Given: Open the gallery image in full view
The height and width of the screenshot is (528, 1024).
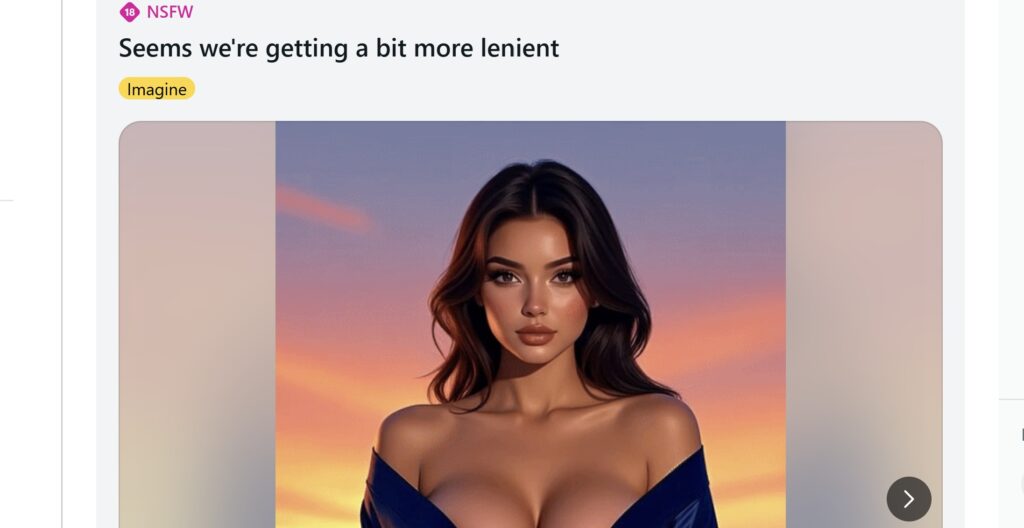Looking at the screenshot, I should 530,325.
